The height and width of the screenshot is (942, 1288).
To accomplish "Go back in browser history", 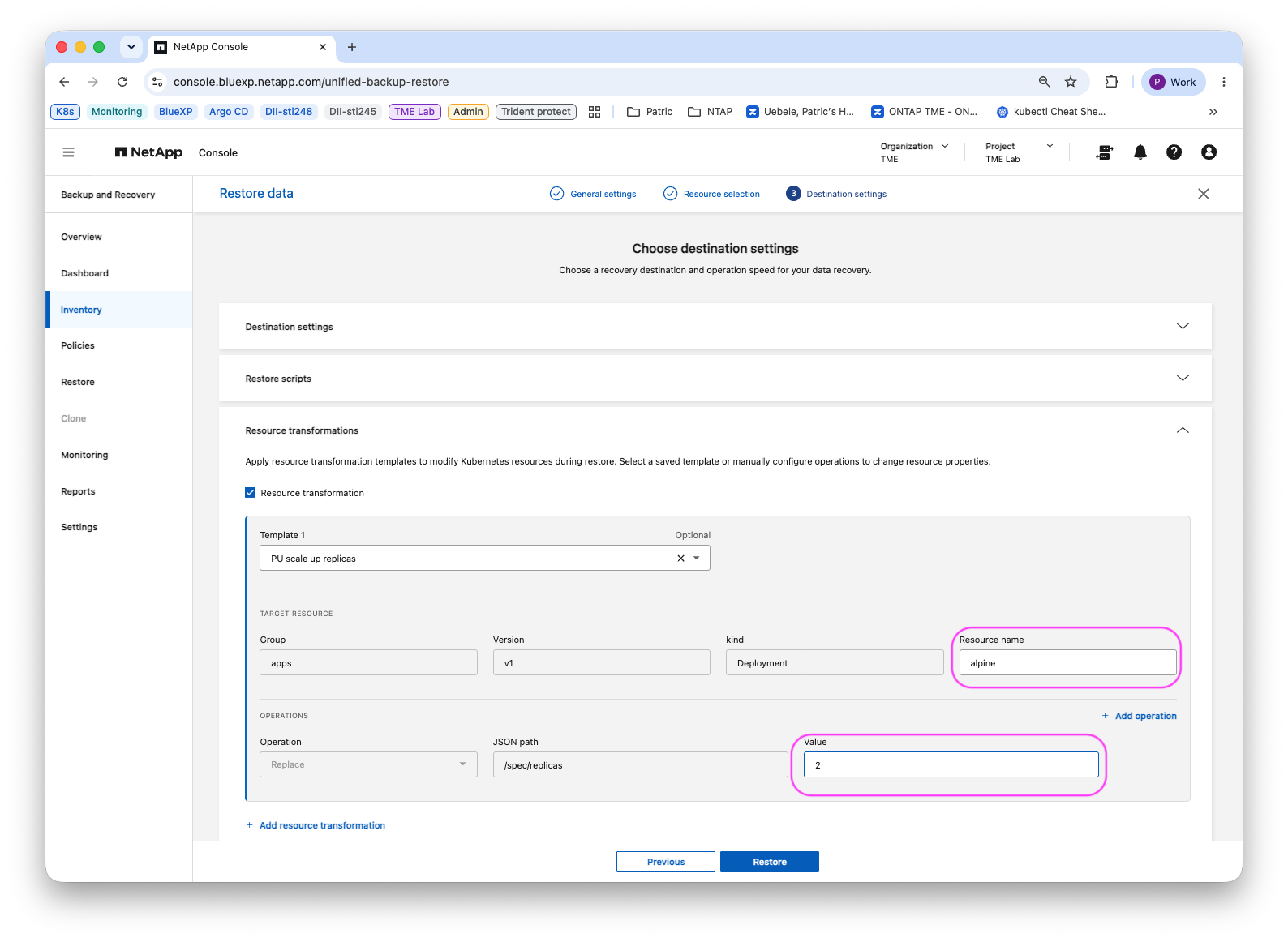I will (65, 82).
